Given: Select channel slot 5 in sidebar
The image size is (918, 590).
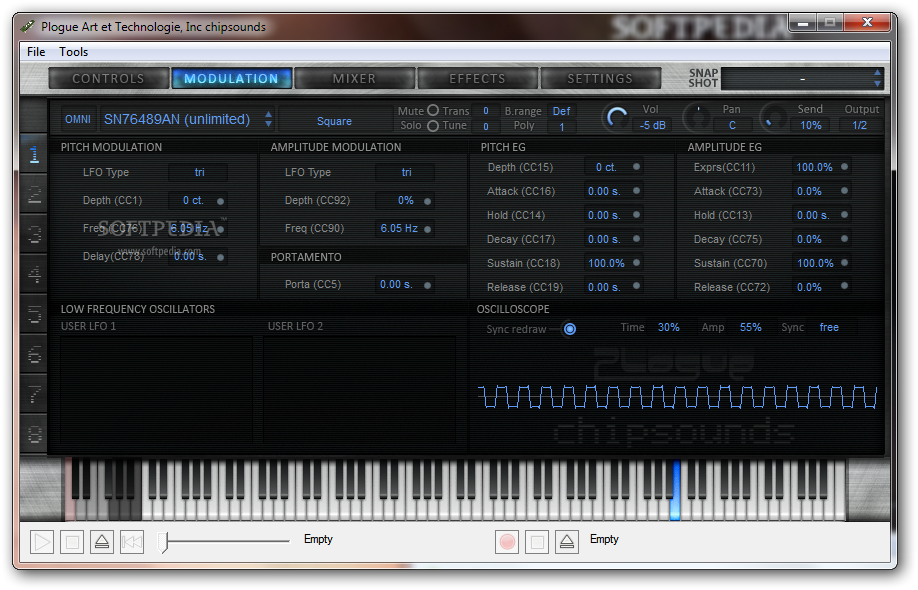Looking at the screenshot, I should pyautogui.click(x=34, y=314).
